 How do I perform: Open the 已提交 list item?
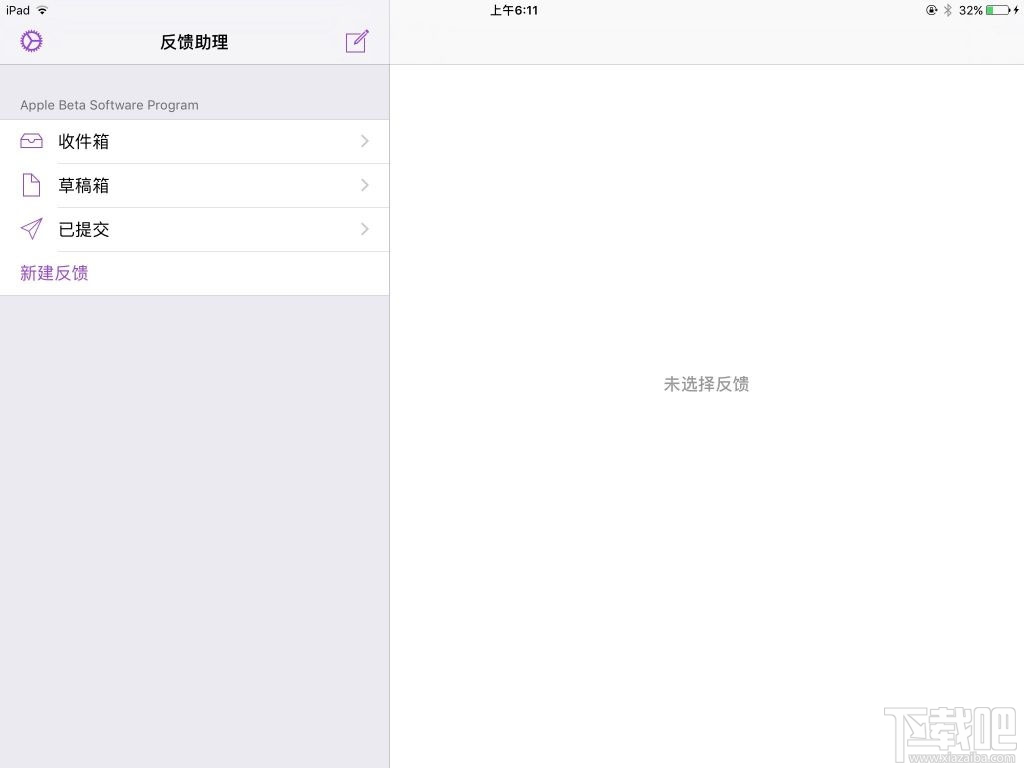(x=84, y=229)
